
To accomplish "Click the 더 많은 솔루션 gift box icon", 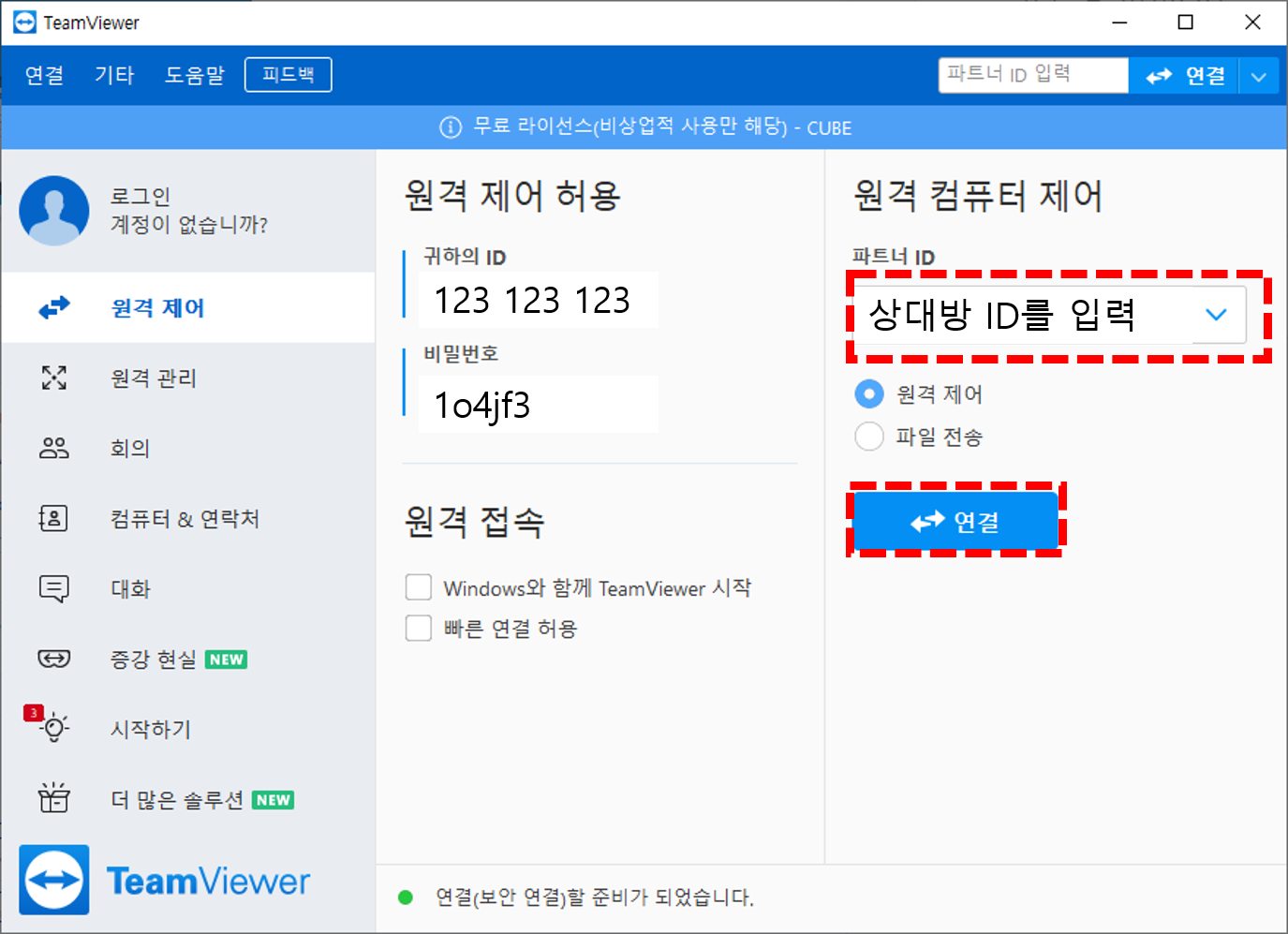I will click(x=54, y=797).
